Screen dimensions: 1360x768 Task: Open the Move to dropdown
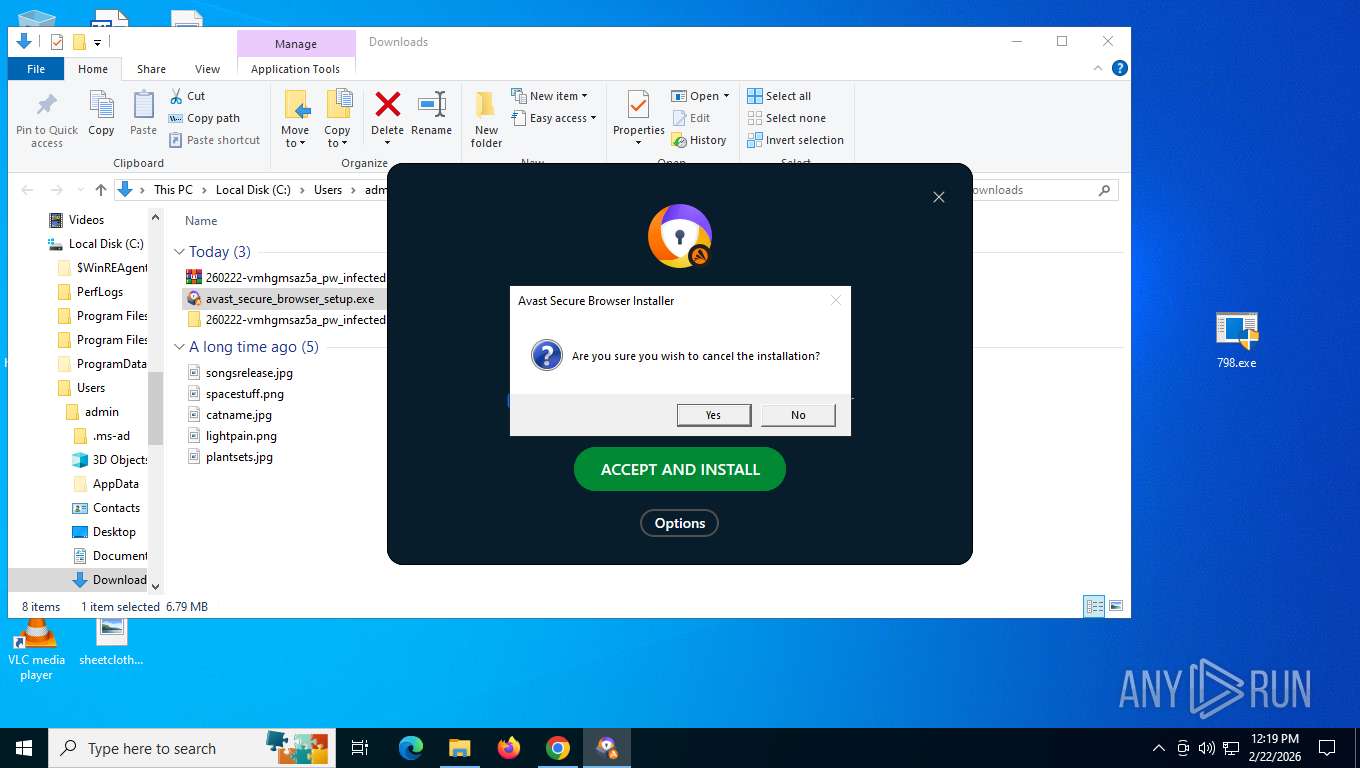point(295,119)
